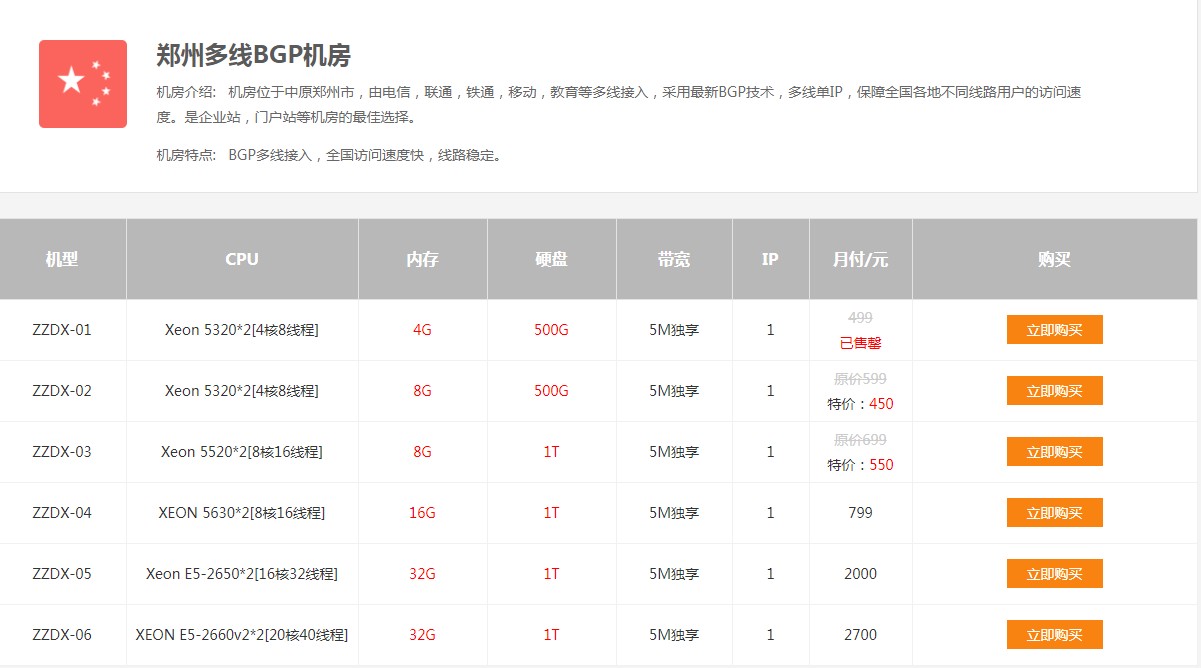Click 32G memory in ZZDX-05 row

[422, 574]
